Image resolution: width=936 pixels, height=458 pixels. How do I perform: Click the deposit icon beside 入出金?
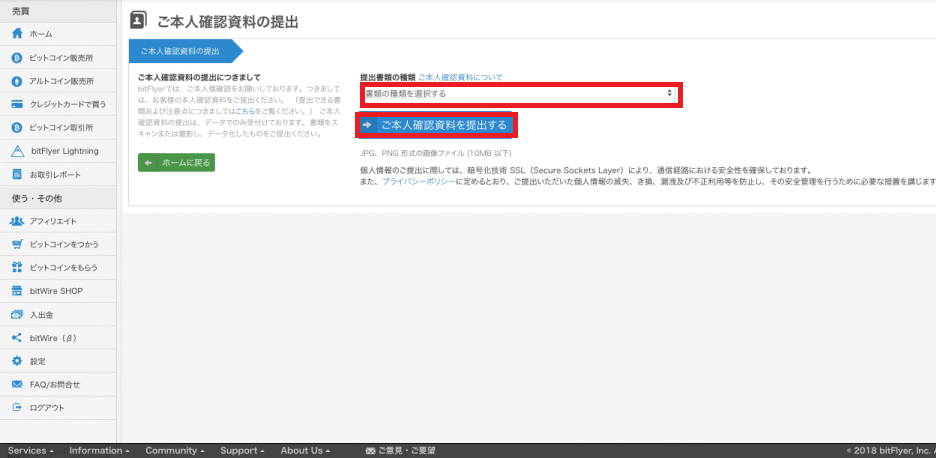click(17, 315)
